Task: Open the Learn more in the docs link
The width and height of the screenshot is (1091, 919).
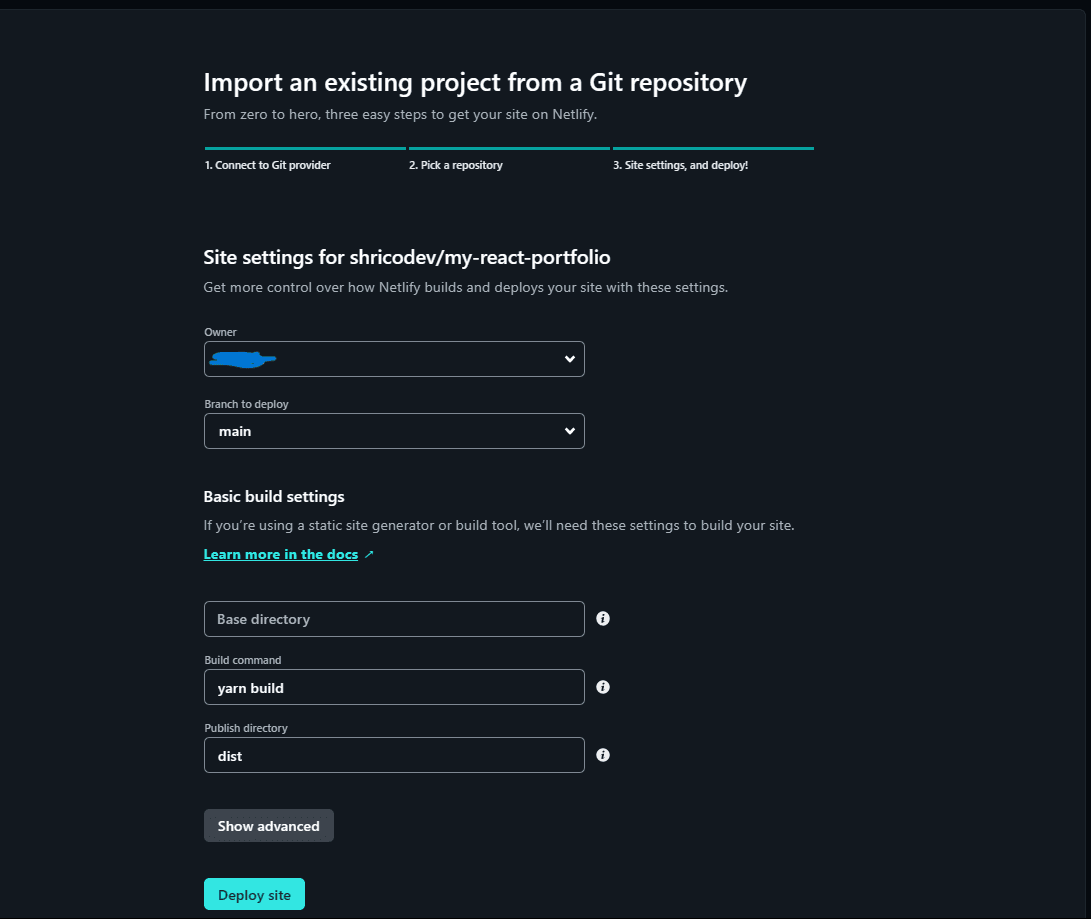Action: click(280, 554)
